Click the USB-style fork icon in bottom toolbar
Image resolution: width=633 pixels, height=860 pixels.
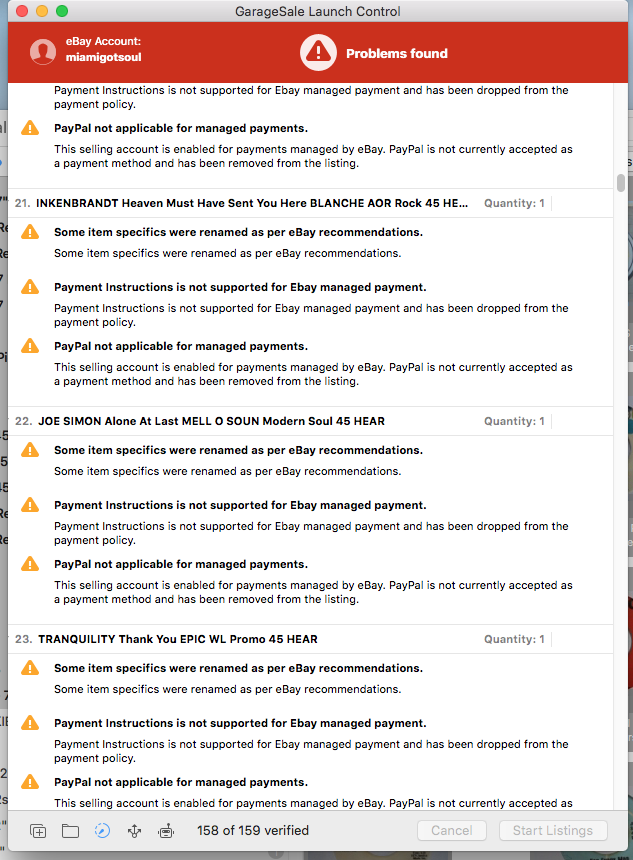point(134,831)
